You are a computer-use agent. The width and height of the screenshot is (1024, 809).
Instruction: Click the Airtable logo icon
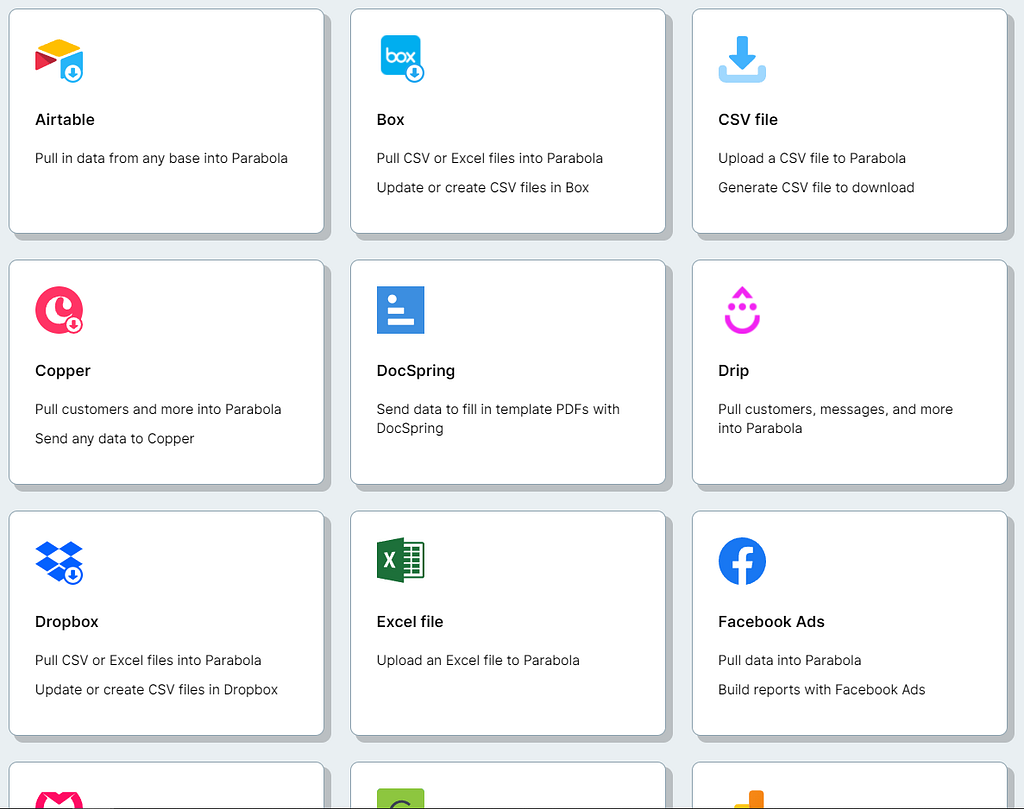tap(59, 60)
